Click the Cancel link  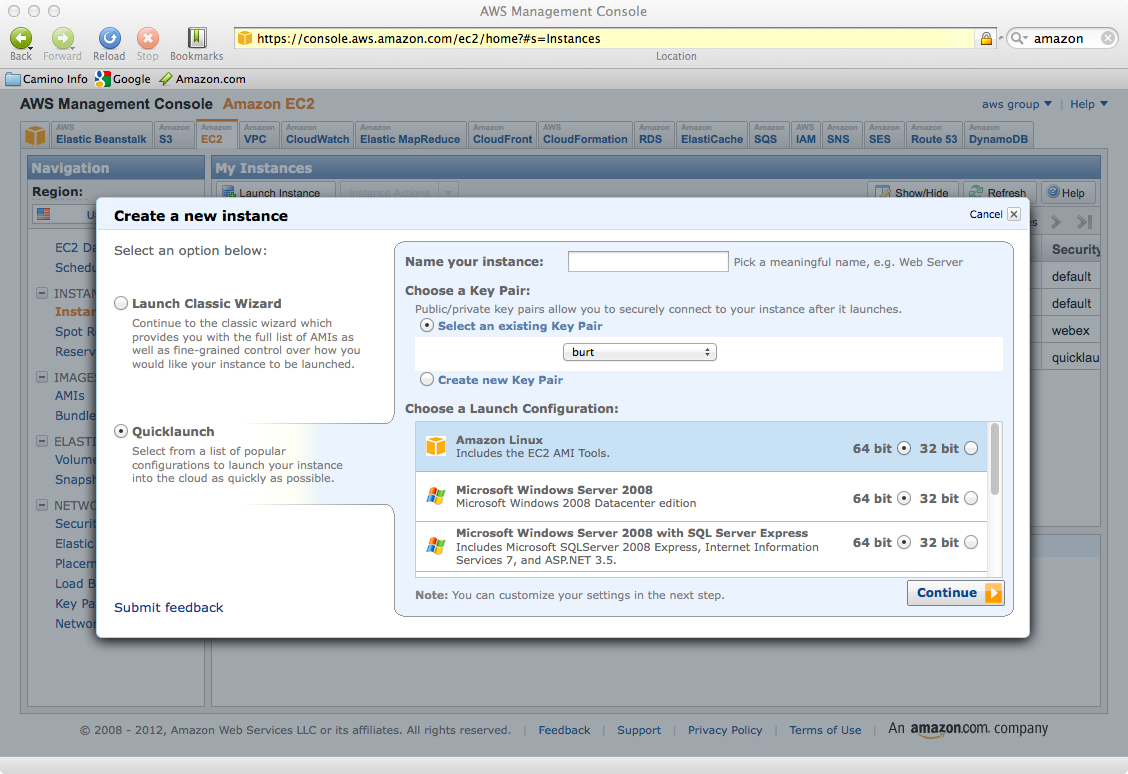[986, 214]
